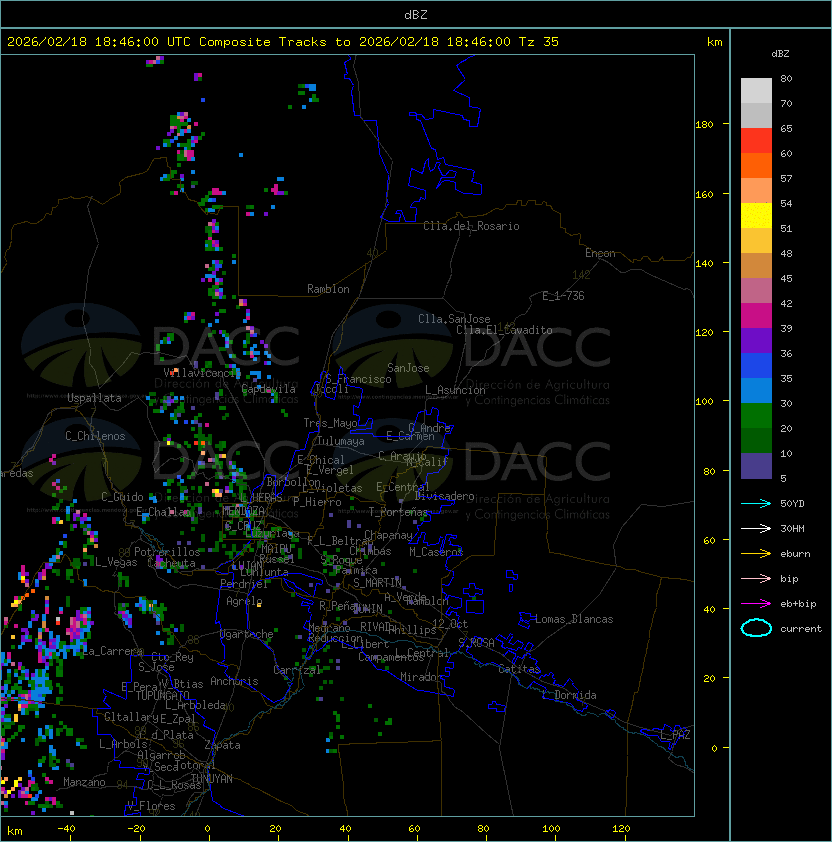Click the L_Dormida map label

pos(569,695)
